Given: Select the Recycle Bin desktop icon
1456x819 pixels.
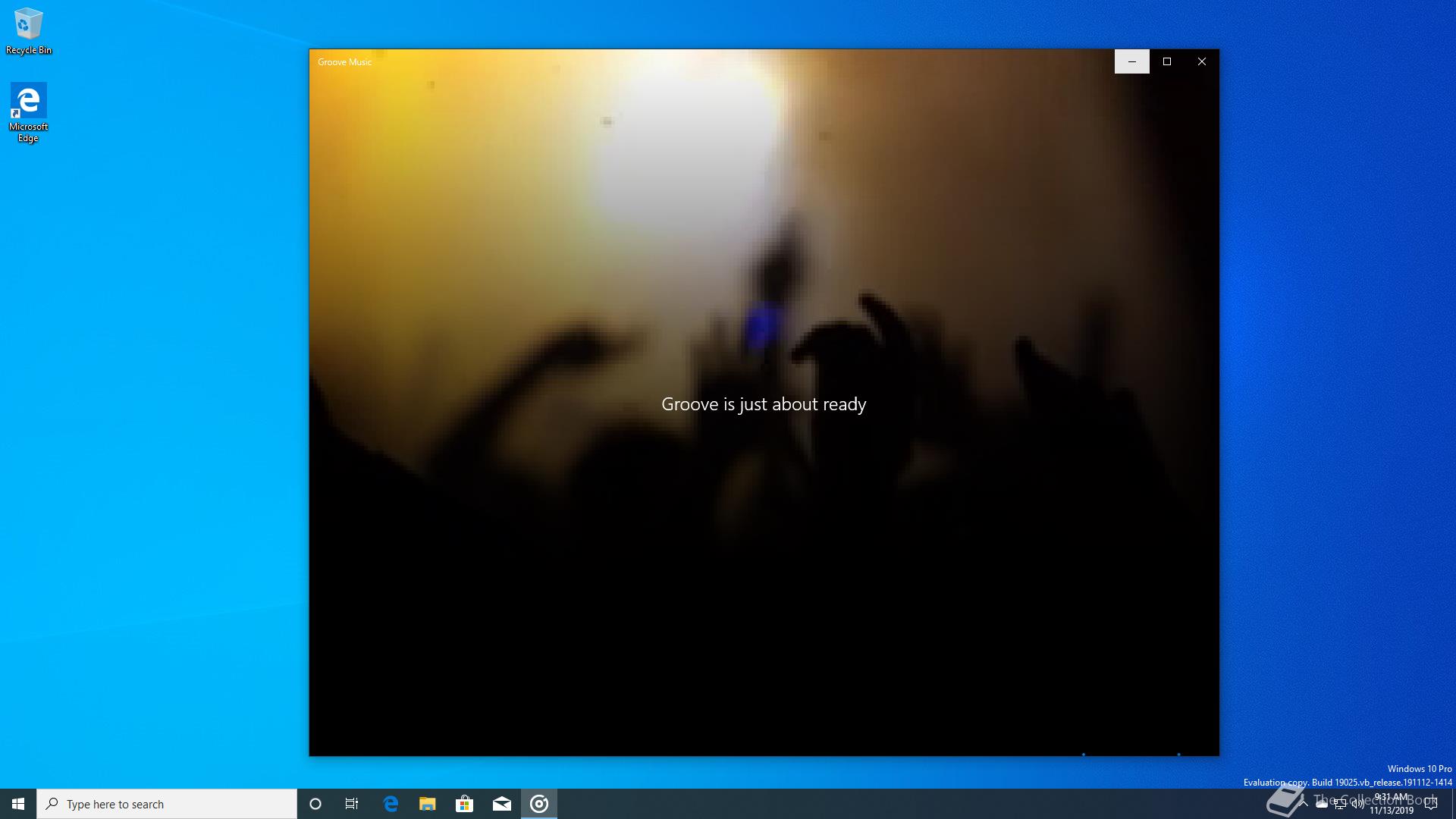Looking at the screenshot, I should [x=28, y=32].
